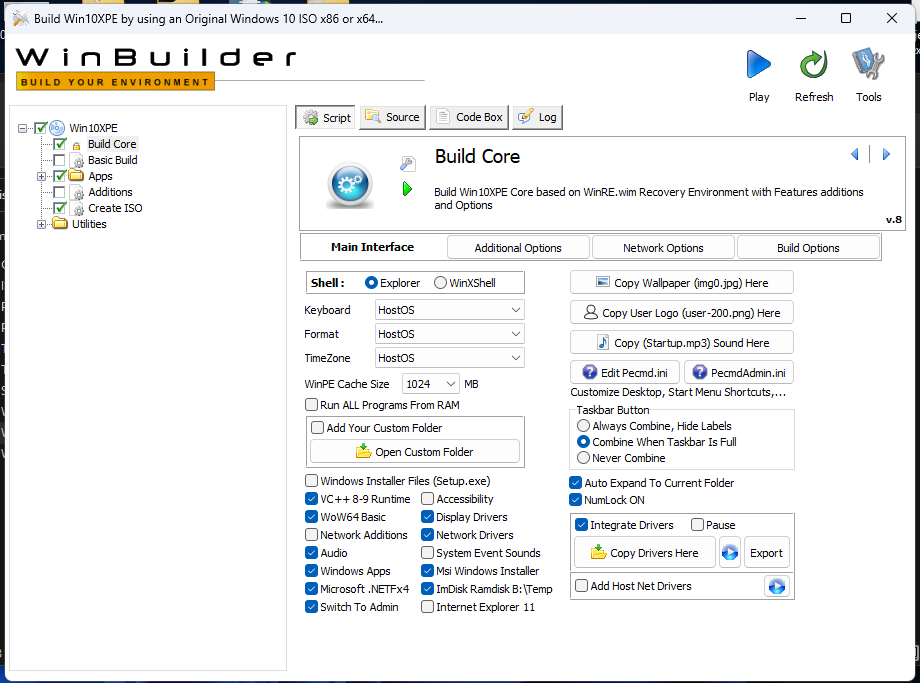Collapse the Win10XPE root node
920x683 pixels.
(22, 128)
